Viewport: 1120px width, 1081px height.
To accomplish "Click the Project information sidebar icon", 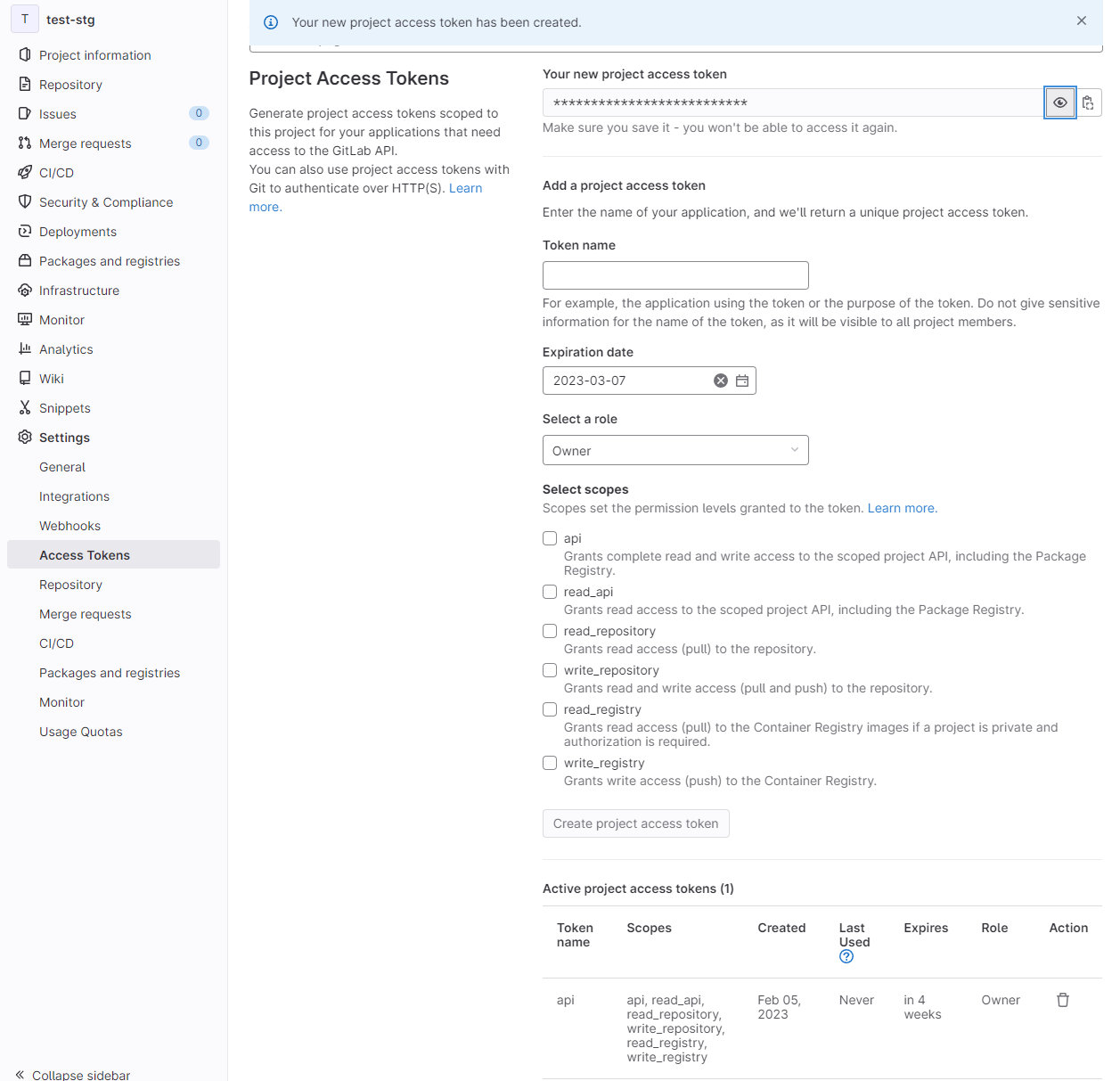I will [x=25, y=54].
